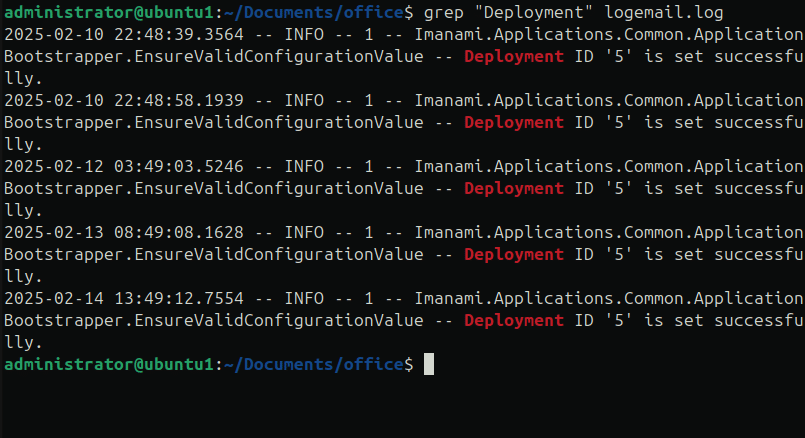This screenshot has height=438, width=805.
Task: Click red Deployment in the 22:48:58 entry
Action: point(514,122)
